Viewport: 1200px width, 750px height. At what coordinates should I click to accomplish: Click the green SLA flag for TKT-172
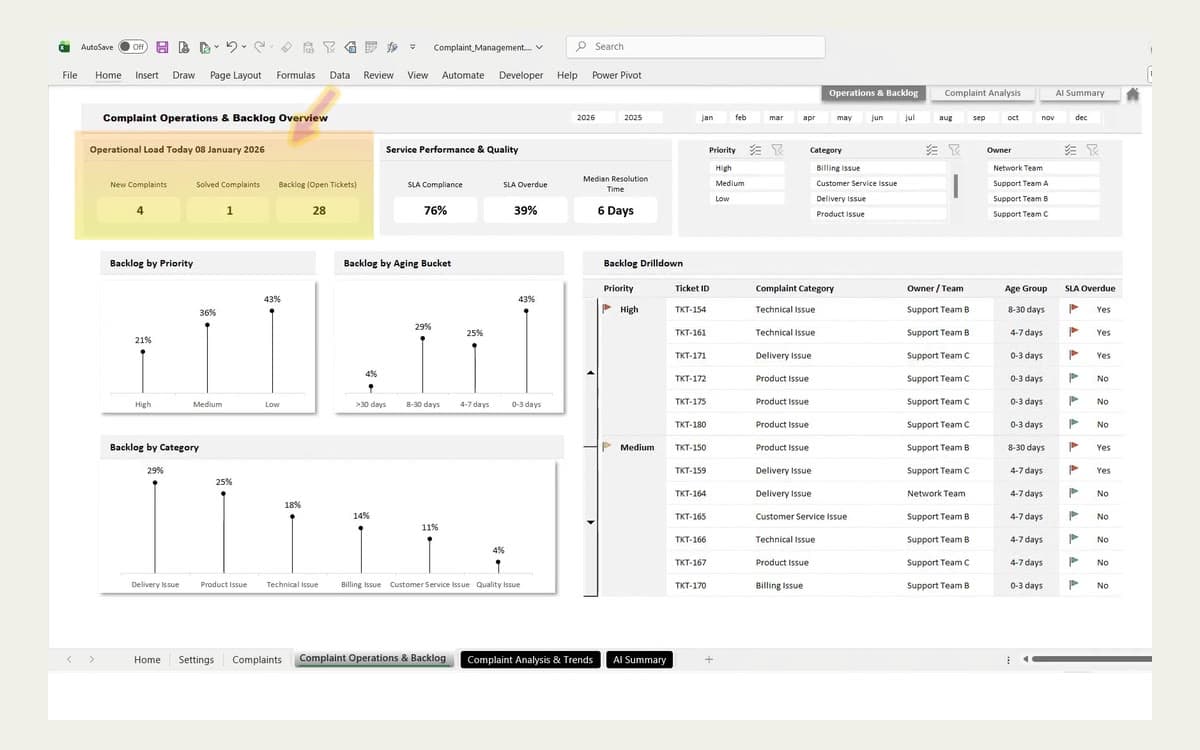(x=1074, y=378)
